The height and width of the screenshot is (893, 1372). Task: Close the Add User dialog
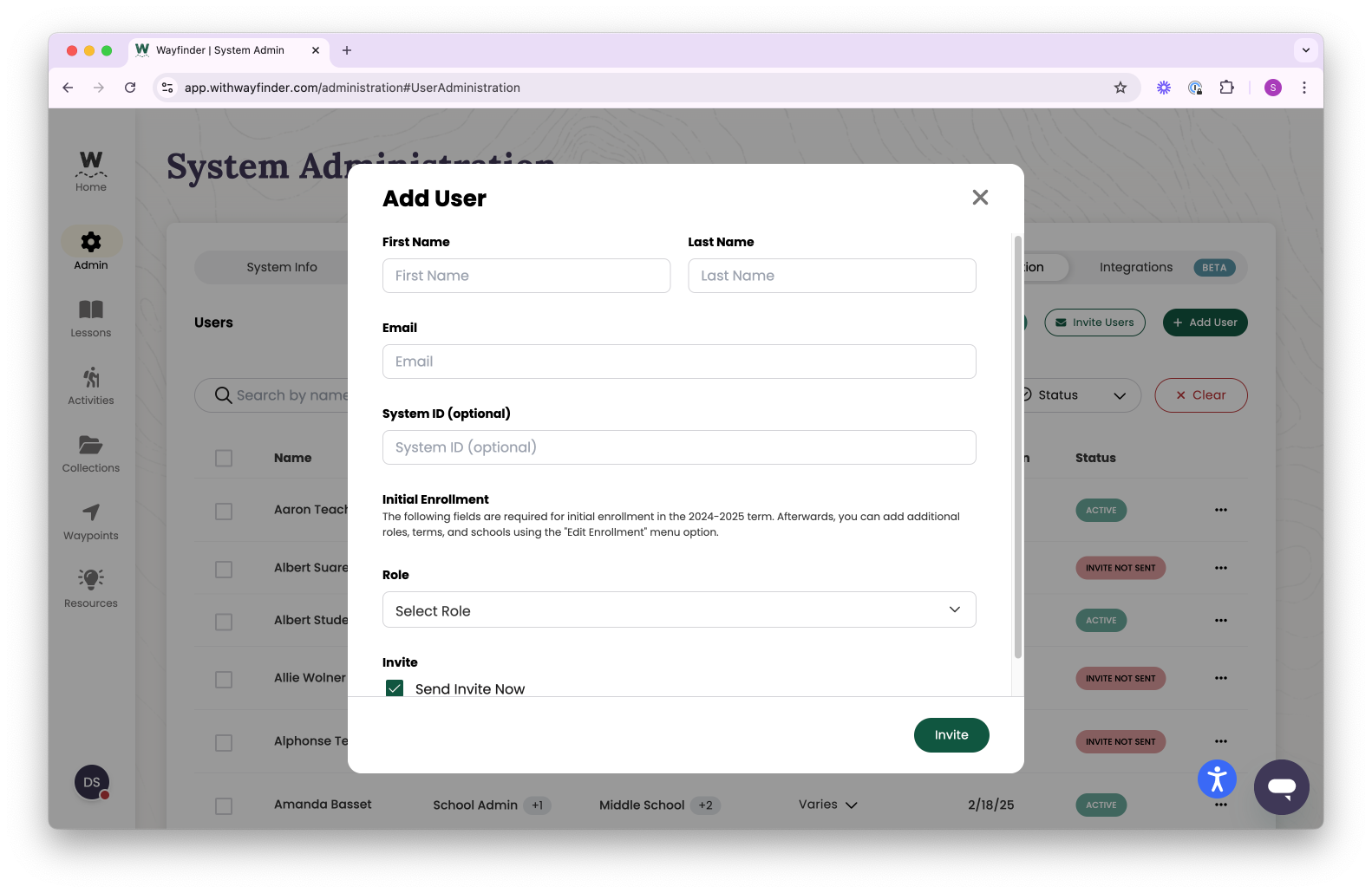[980, 198]
